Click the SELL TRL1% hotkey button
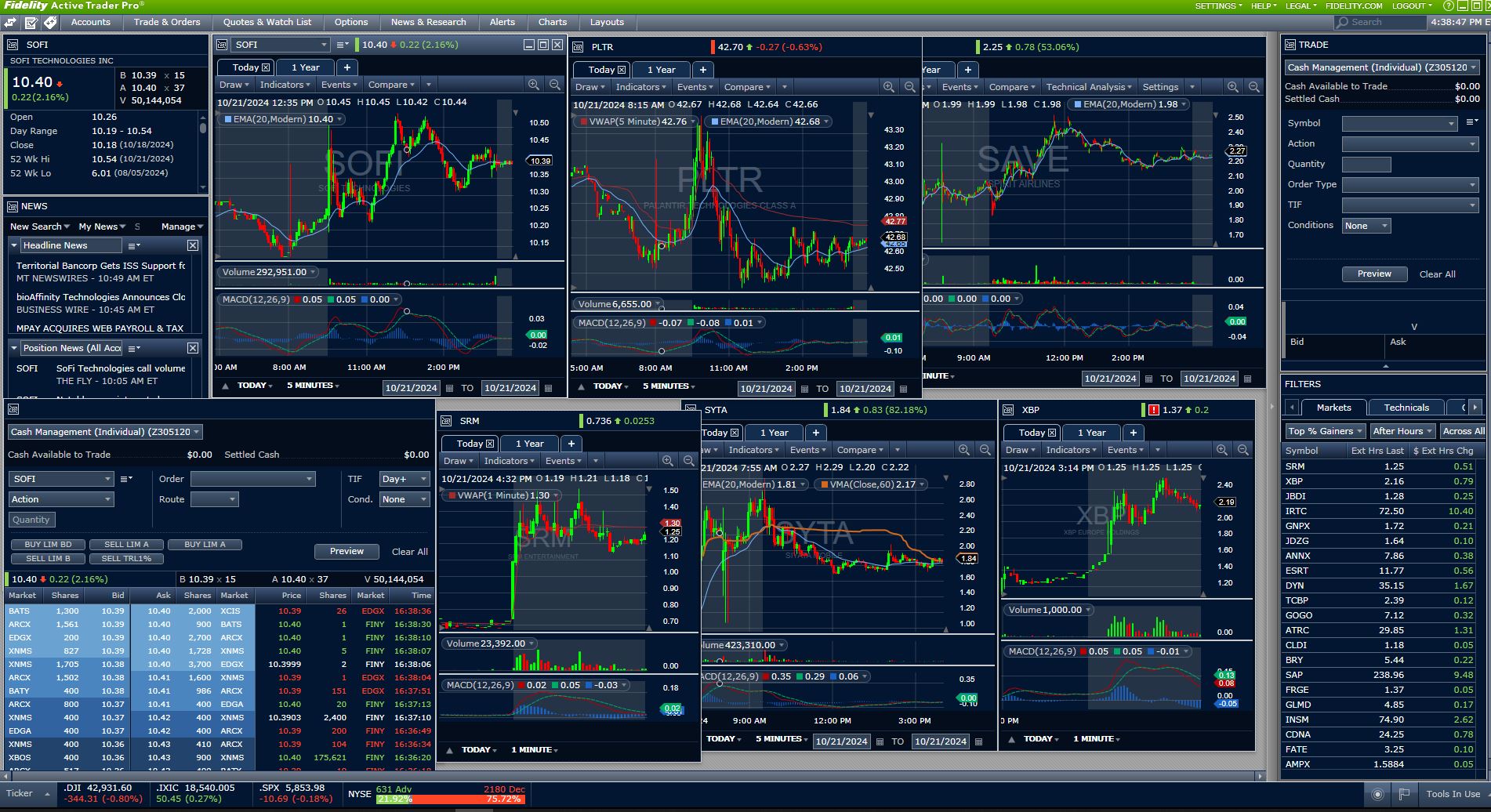1491x812 pixels. point(127,559)
